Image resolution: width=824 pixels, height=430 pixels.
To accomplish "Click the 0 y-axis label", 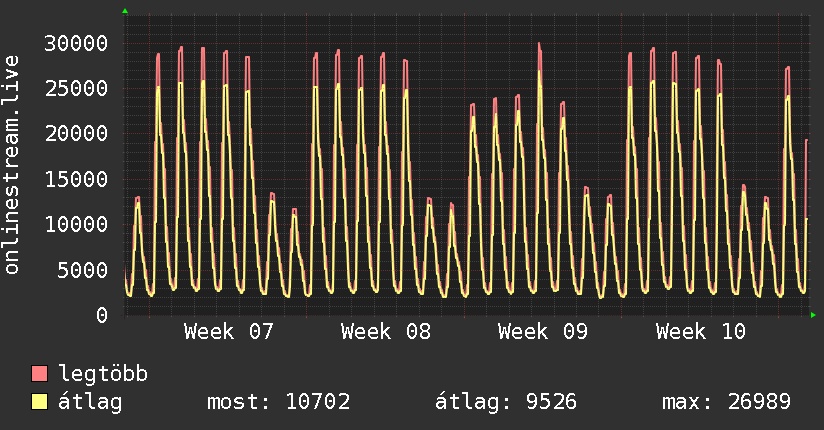I will click(102, 315).
